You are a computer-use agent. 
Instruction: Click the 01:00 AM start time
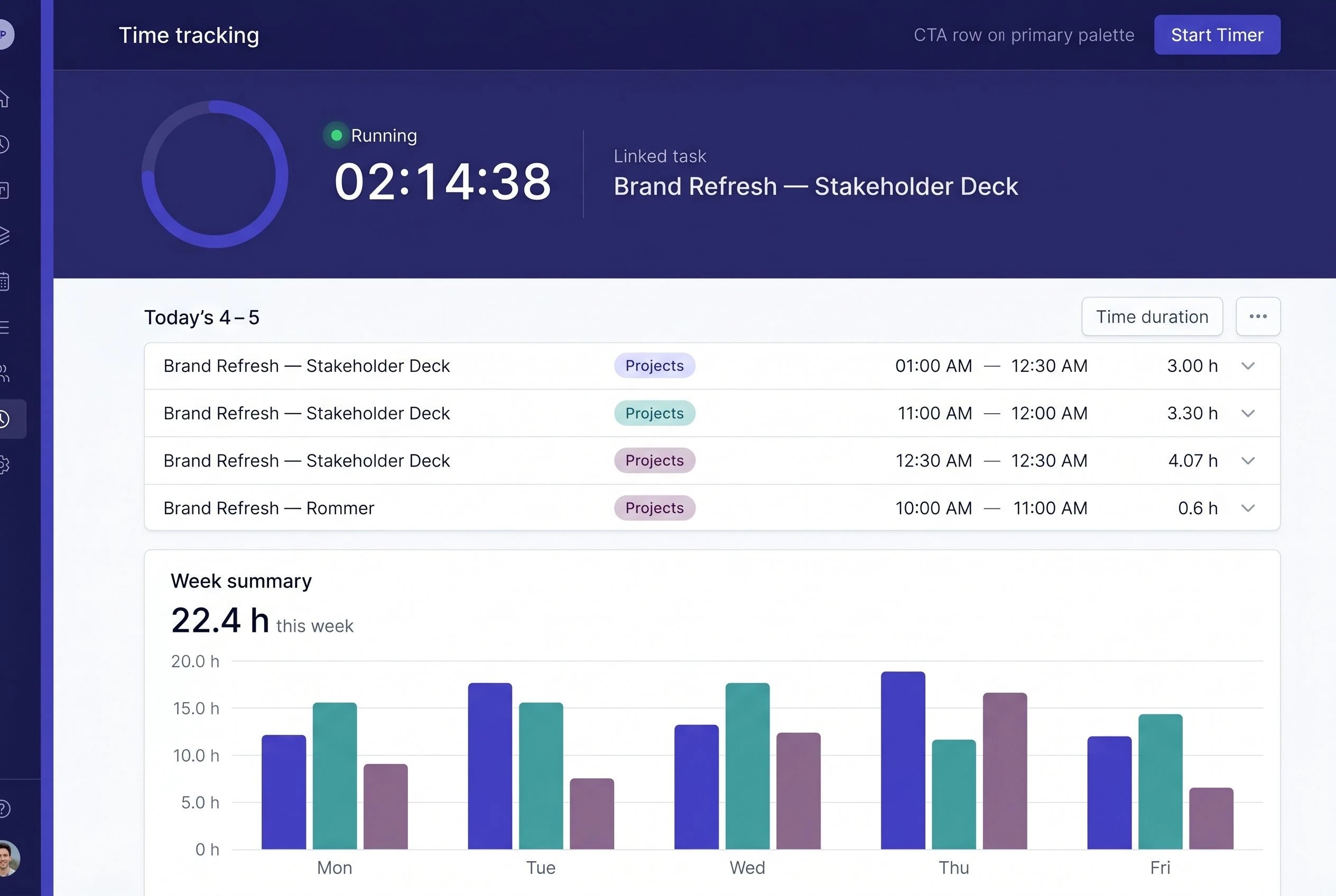point(933,366)
